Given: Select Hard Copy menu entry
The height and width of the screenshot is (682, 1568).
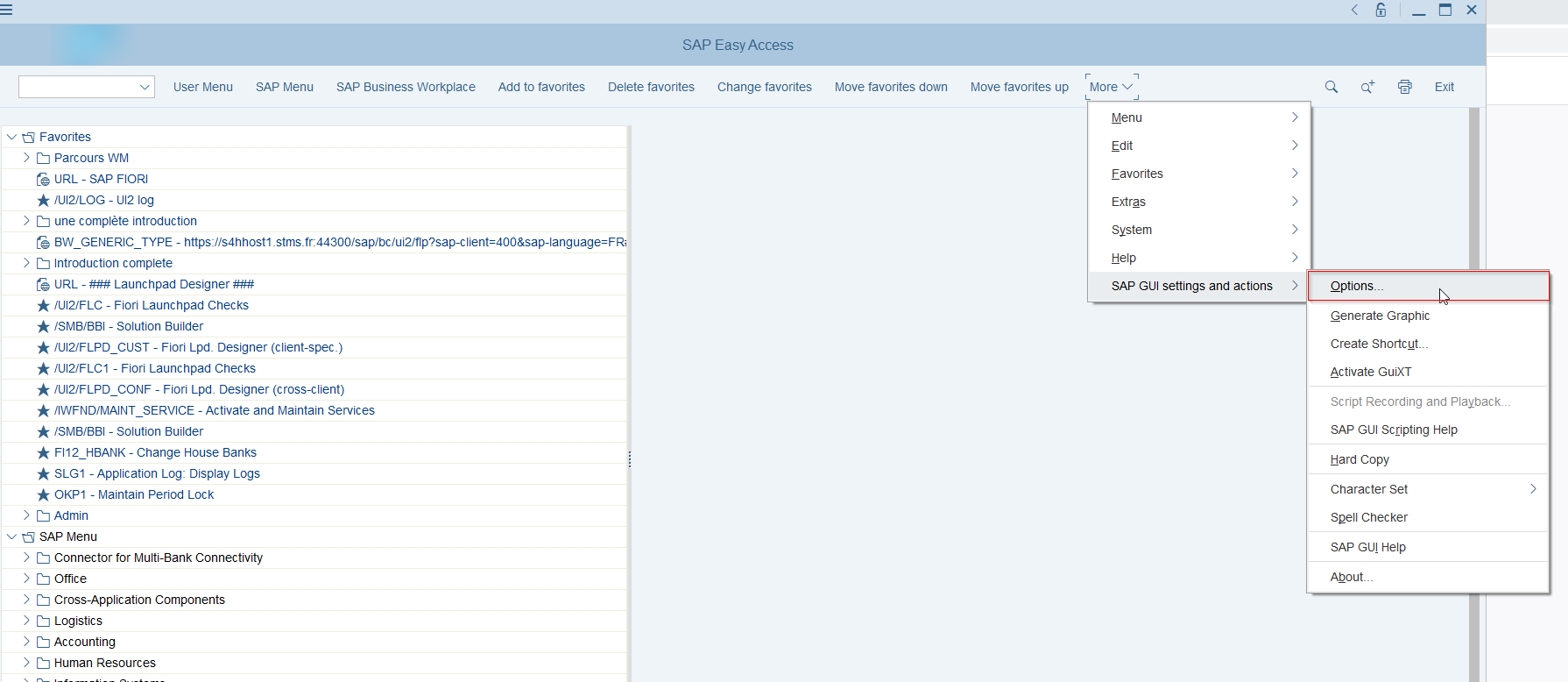Looking at the screenshot, I should click(1429, 459).
